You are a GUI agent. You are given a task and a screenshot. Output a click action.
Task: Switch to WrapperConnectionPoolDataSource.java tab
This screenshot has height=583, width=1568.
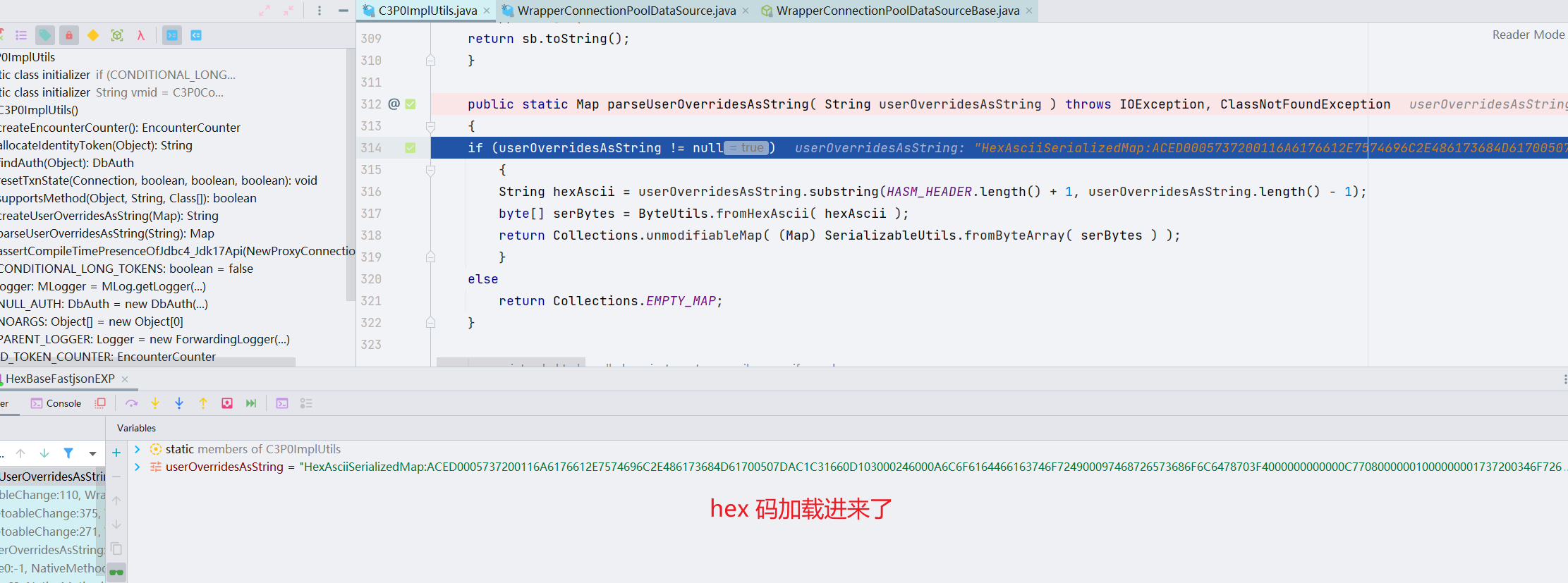[x=626, y=11]
